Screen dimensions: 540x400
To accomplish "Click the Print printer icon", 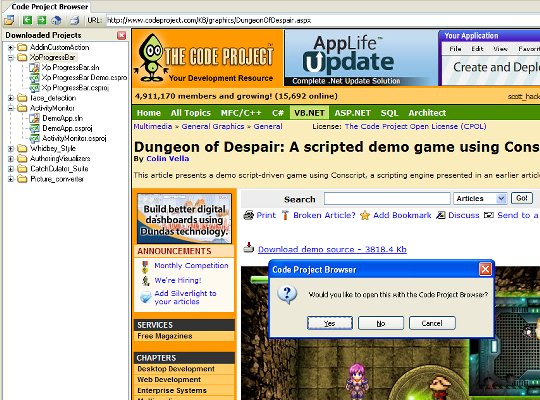I will click(x=248, y=215).
